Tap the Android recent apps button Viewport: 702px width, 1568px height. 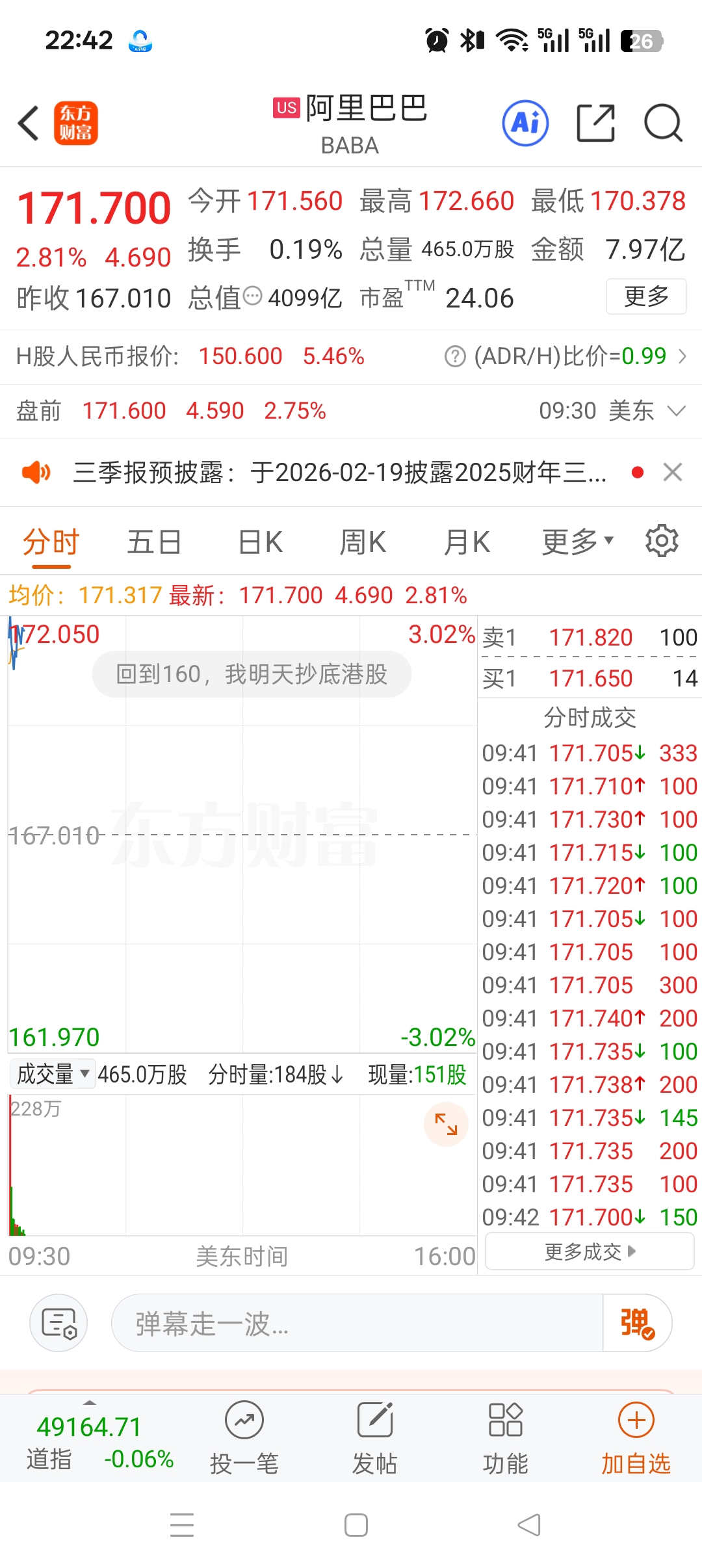(x=182, y=1525)
